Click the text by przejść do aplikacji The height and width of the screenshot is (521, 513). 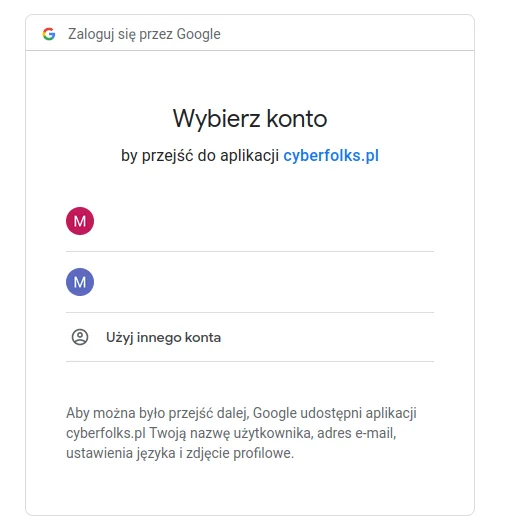coord(200,156)
